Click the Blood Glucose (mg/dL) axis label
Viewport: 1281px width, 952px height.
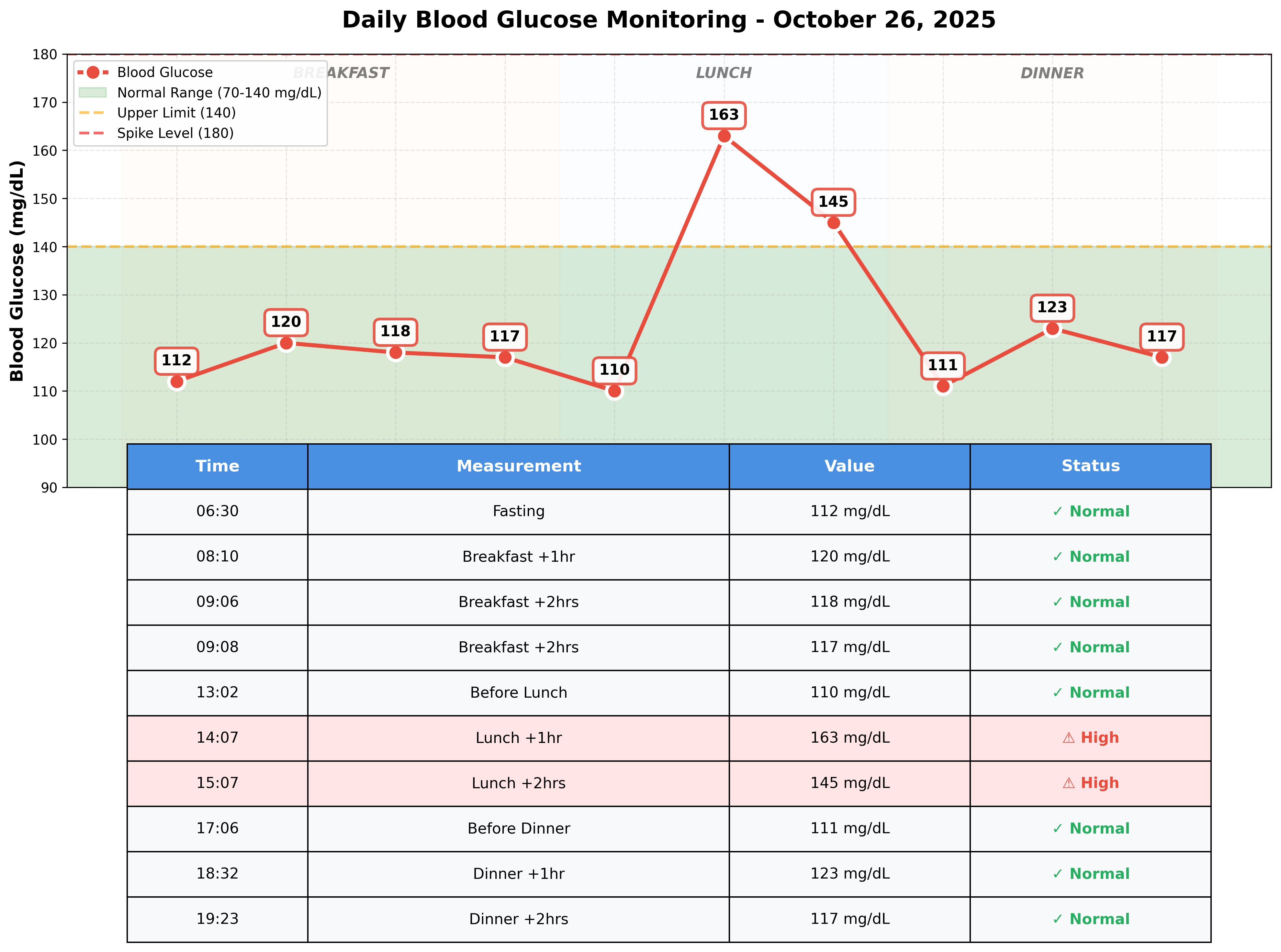pos(17,271)
